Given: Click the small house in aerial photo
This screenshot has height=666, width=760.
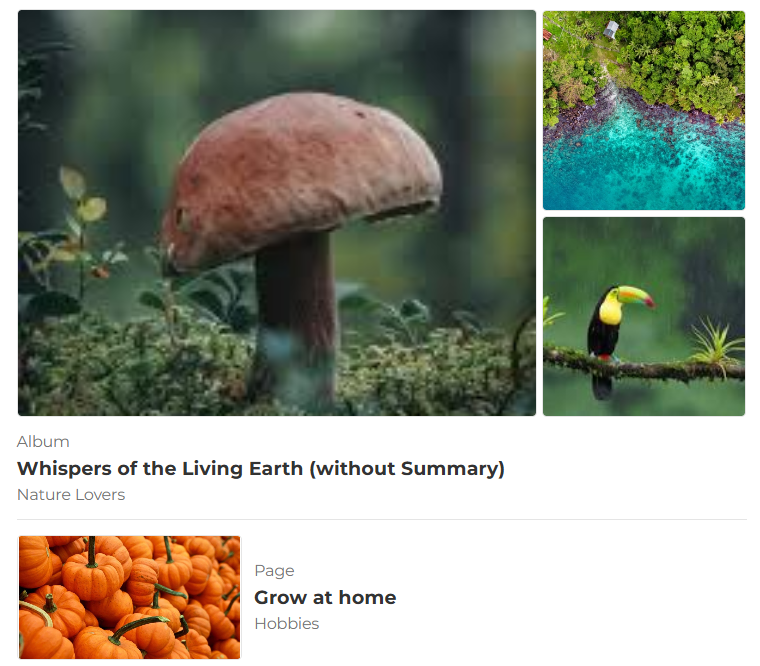Looking at the screenshot, I should click(x=611, y=29).
